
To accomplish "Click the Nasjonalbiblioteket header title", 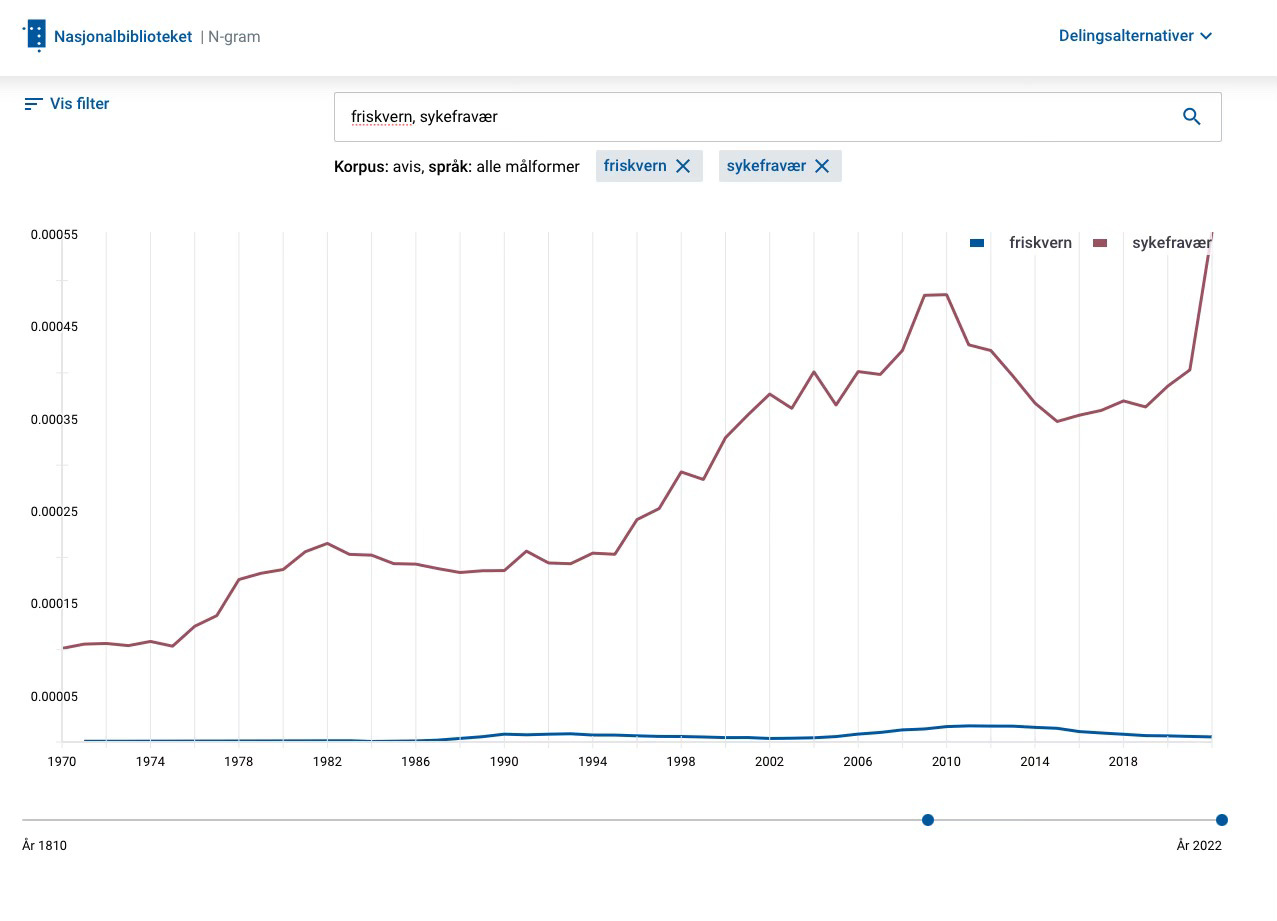I will point(123,36).
